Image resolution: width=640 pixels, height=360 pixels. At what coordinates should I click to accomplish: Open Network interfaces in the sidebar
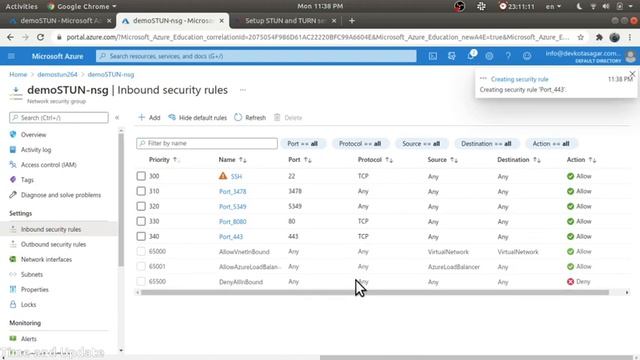[46, 260]
